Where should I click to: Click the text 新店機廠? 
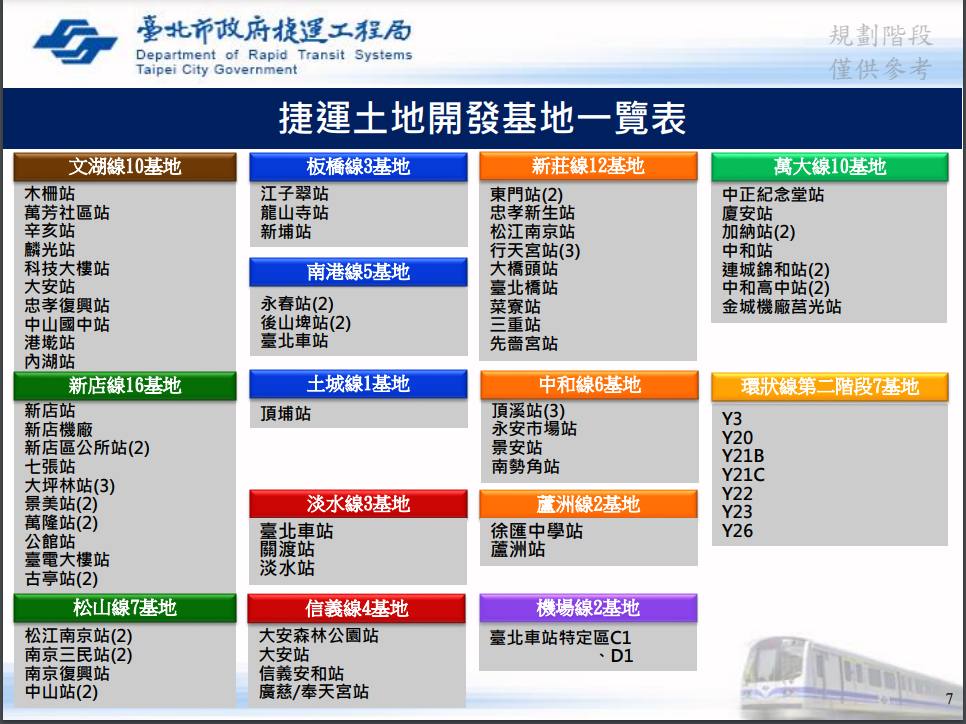click(x=58, y=429)
